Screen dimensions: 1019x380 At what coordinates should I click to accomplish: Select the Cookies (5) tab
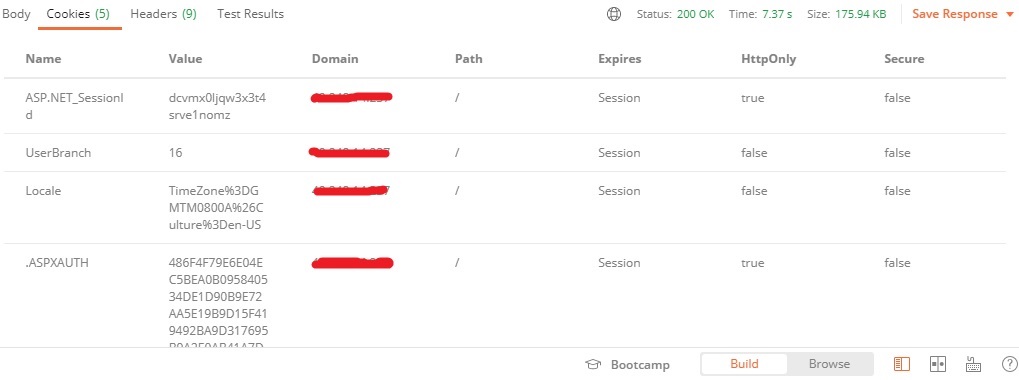tap(78, 14)
